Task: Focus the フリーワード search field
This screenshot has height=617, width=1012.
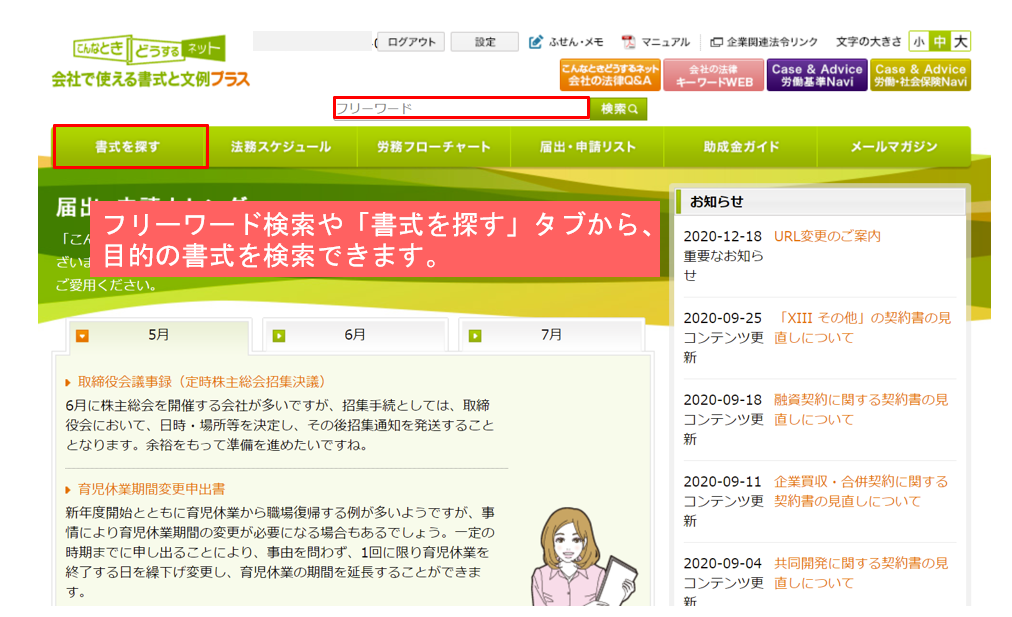Action: tap(461, 108)
